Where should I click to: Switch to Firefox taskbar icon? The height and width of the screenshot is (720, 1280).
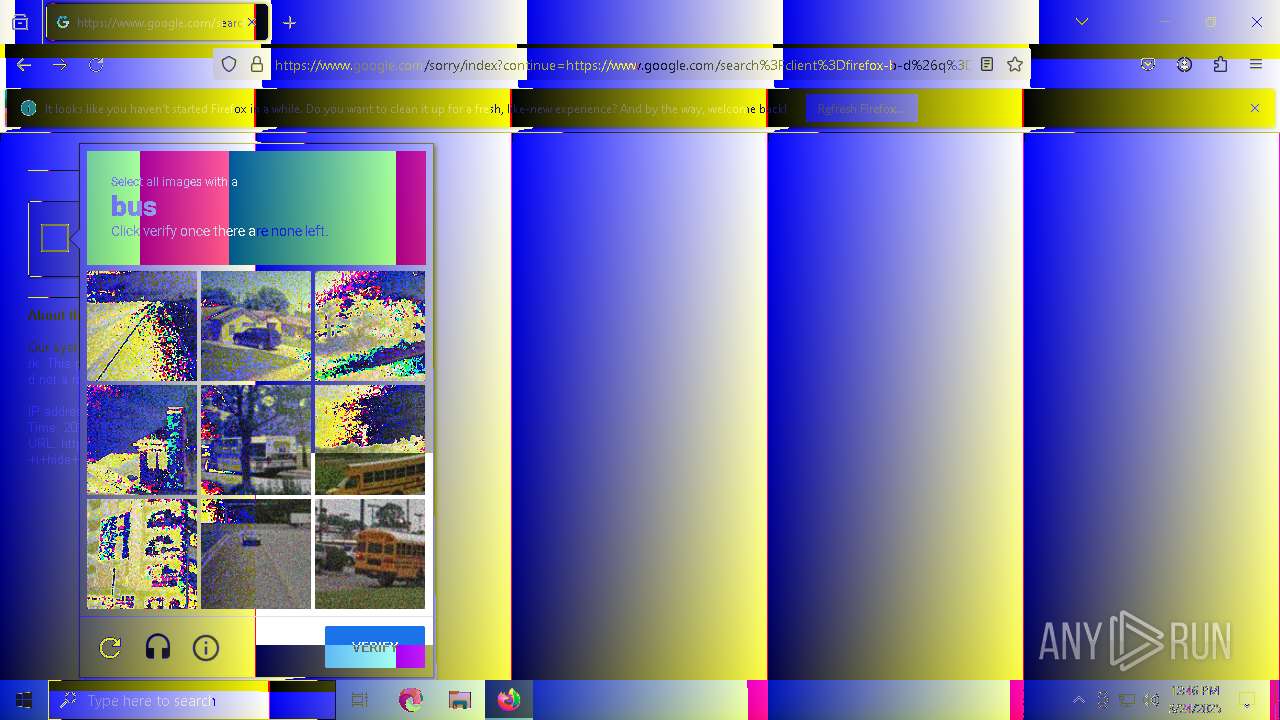(x=509, y=700)
